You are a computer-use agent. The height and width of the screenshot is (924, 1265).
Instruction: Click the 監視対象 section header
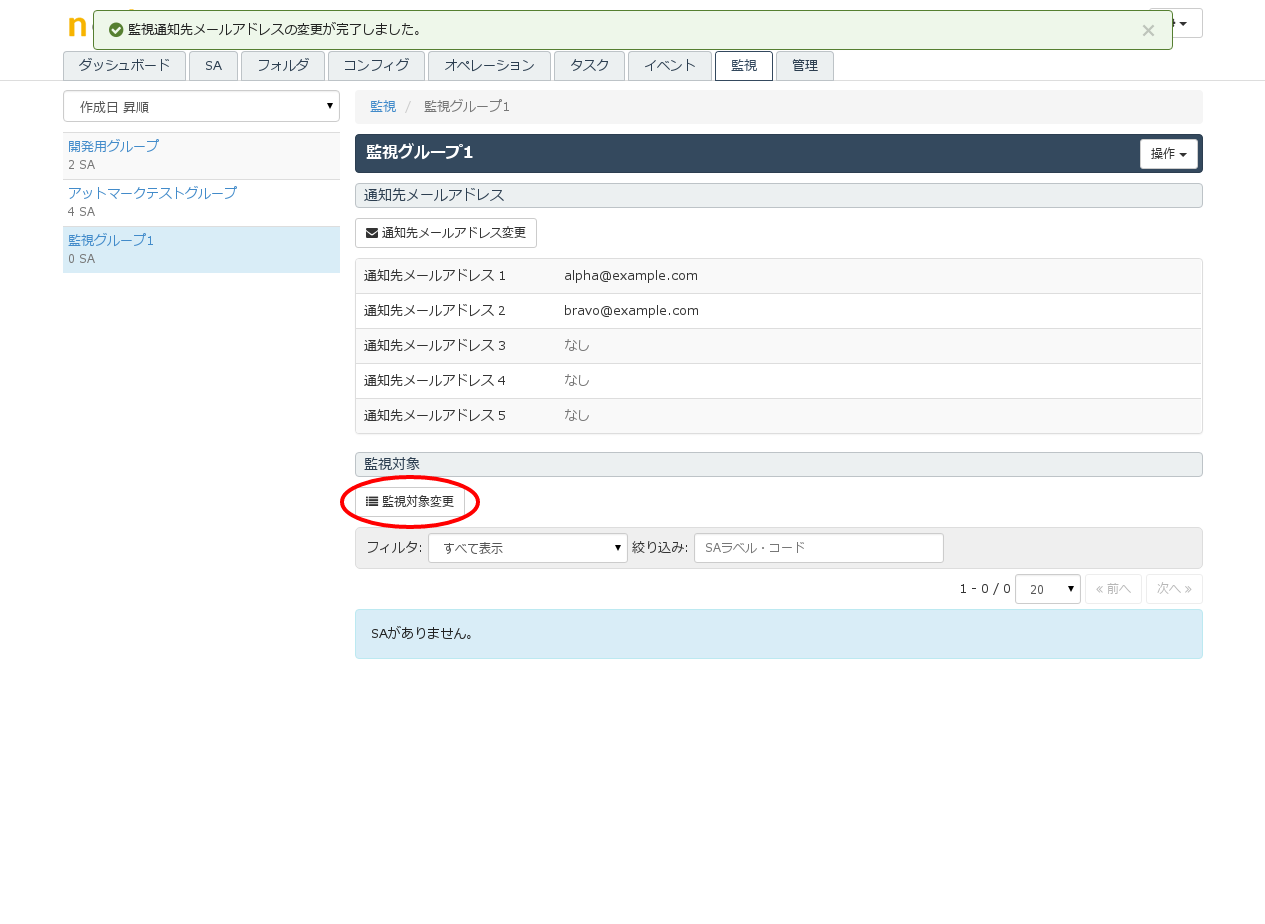(779, 464)
